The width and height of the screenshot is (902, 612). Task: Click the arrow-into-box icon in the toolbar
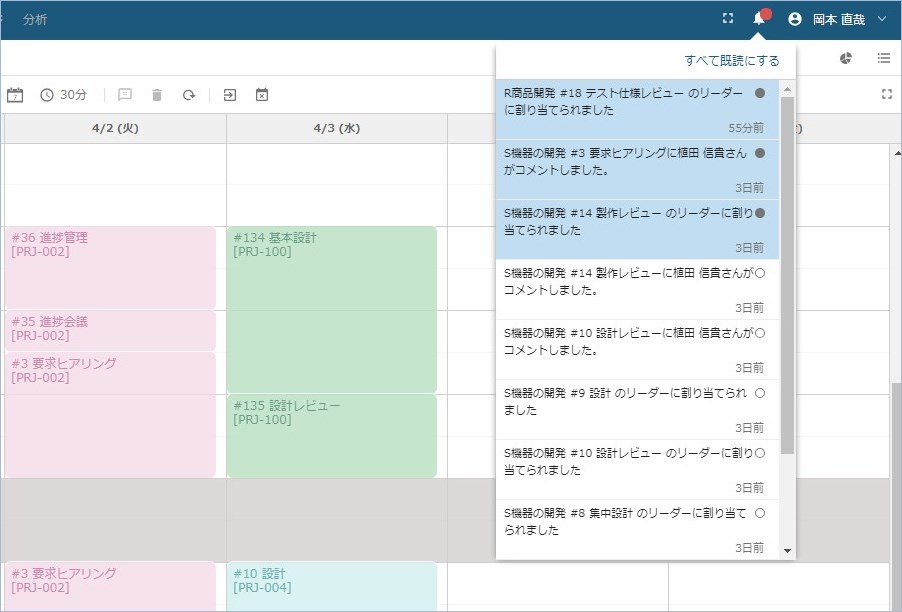pos(230,95)
